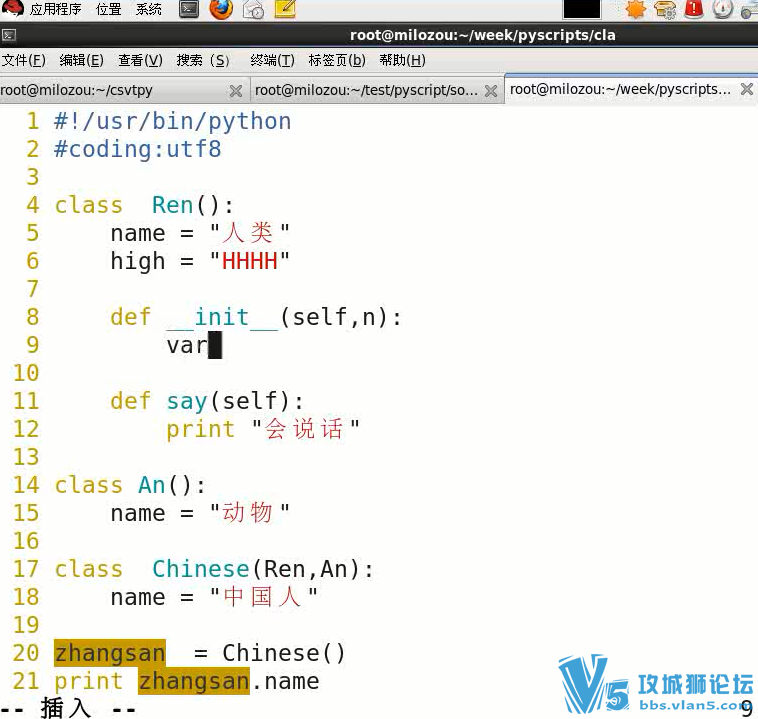Click the #coding:utf8 line
The width and height of the screenshot is (758, 719).
tap(138, 149)
